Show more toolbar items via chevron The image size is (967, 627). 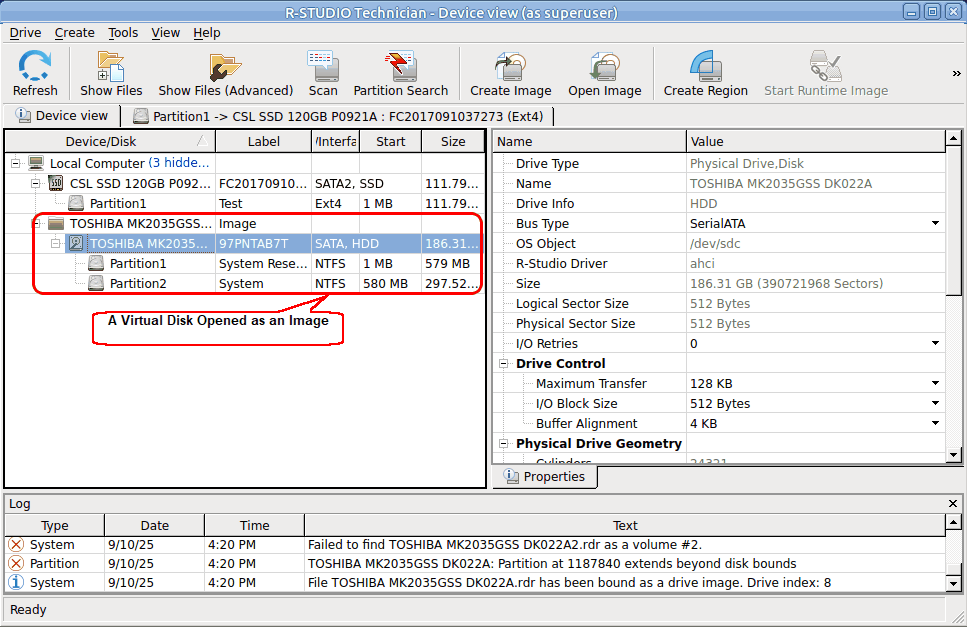[957, 73]
